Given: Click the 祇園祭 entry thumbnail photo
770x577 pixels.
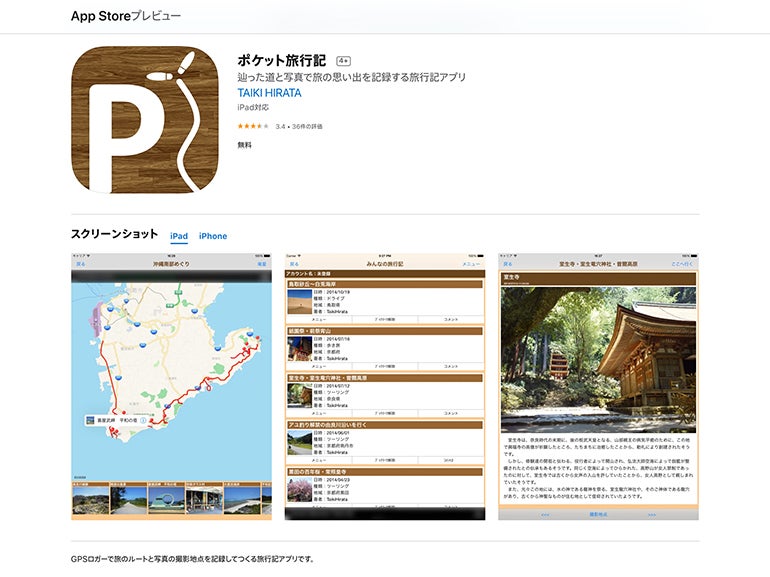Looking at the screenshot, I should click(300, 347).
